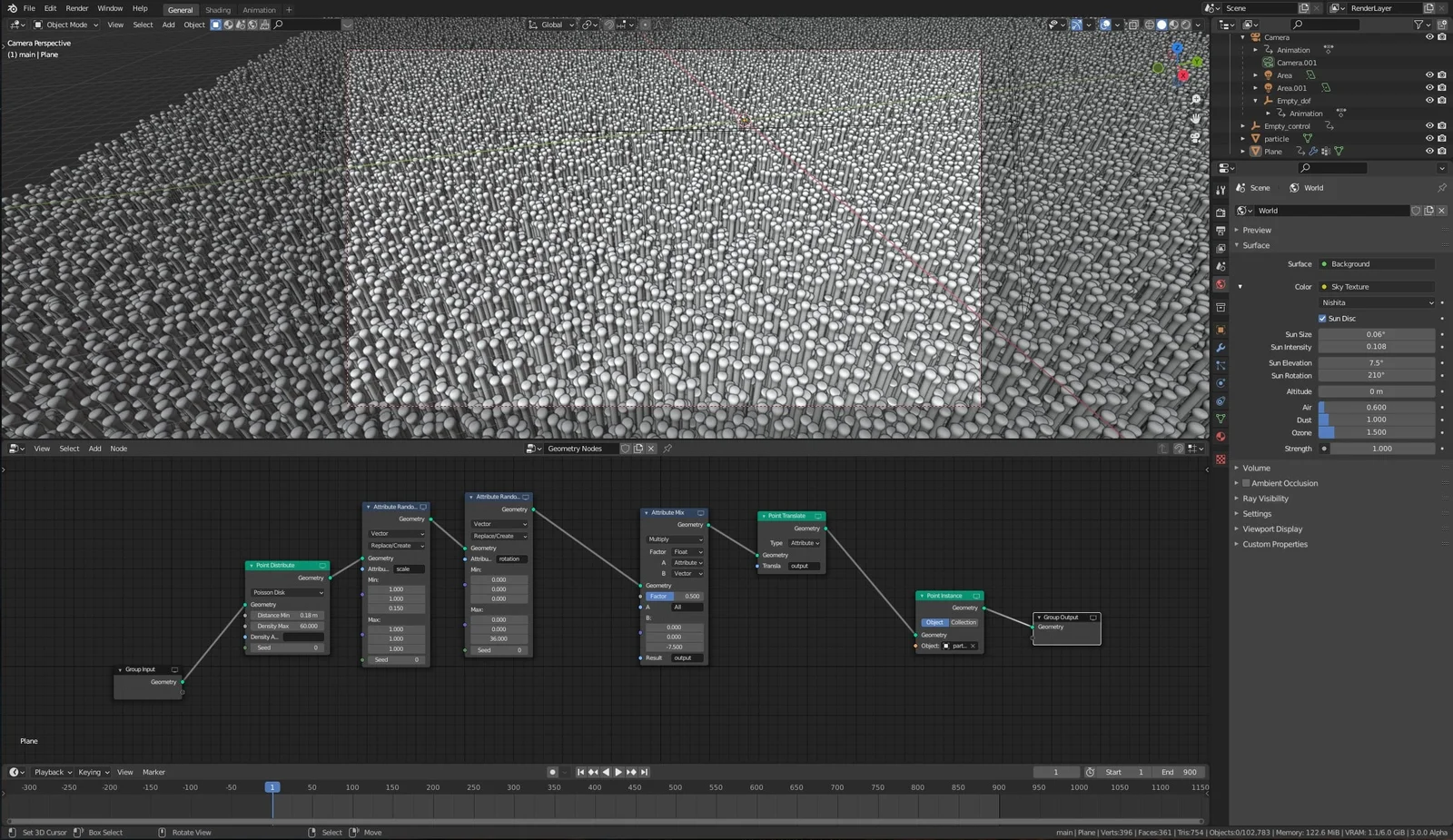The image size is (1453, 840).
Task: Open the Global transform orientation dropdown
Action: 552,25
